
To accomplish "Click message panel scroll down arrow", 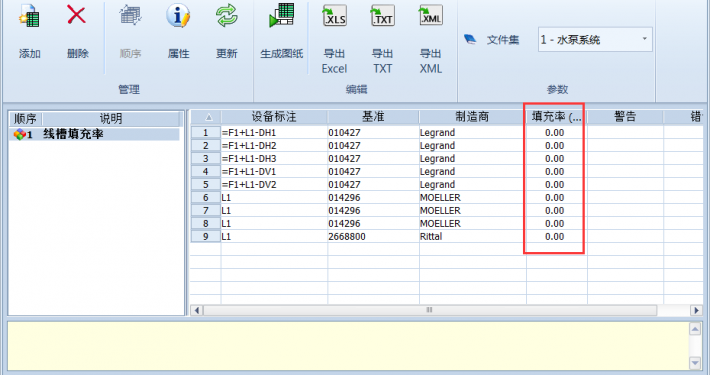I will [695, 363].
